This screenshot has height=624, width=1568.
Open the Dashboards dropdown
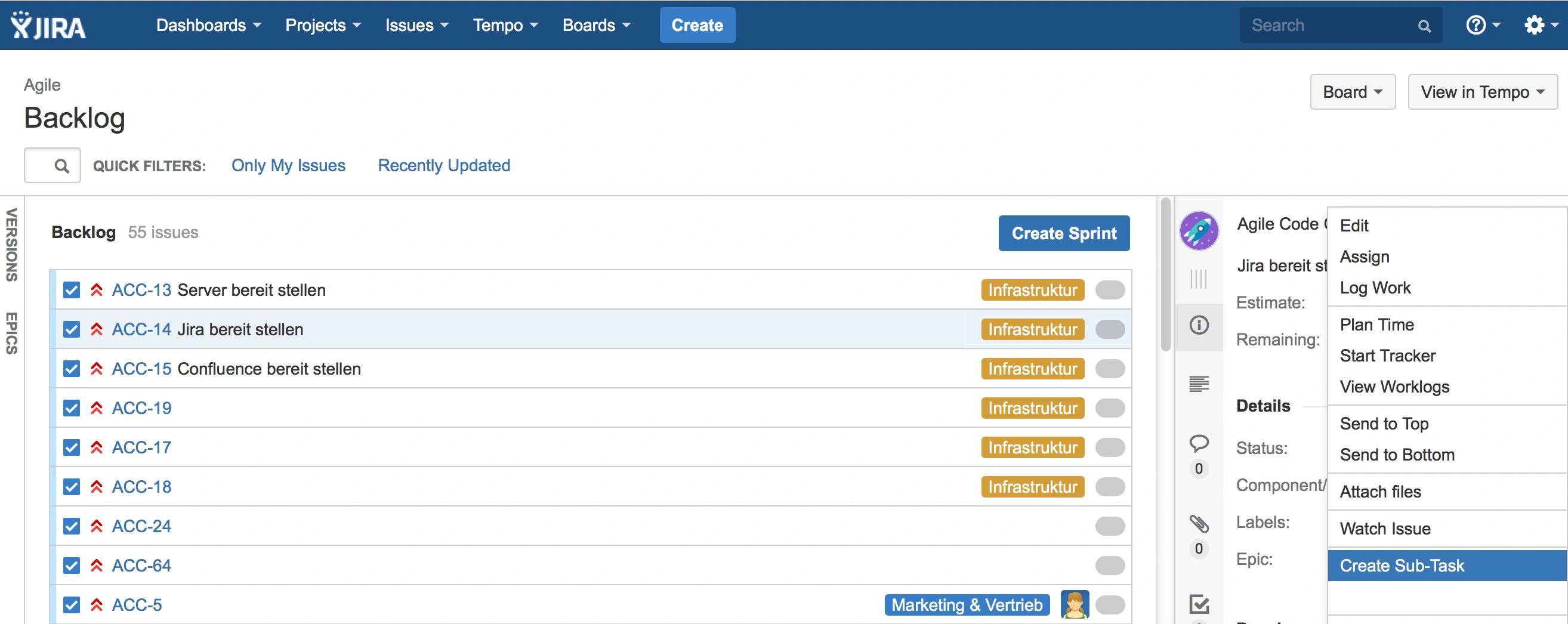pos(209,25)
